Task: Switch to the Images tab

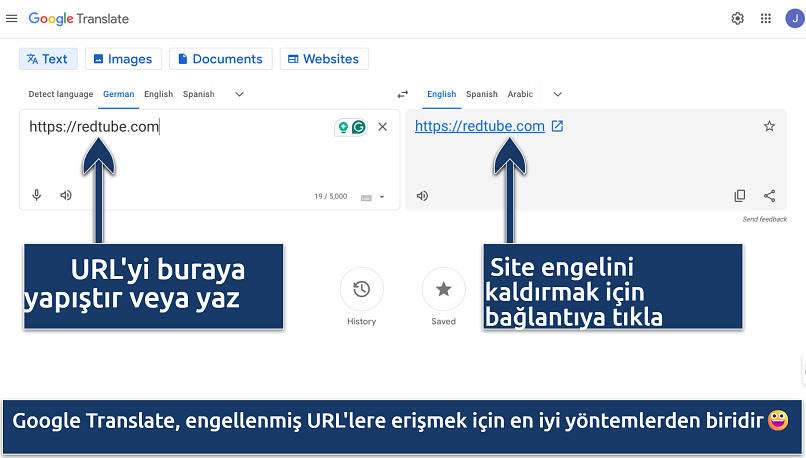Action: click(123, 59)
